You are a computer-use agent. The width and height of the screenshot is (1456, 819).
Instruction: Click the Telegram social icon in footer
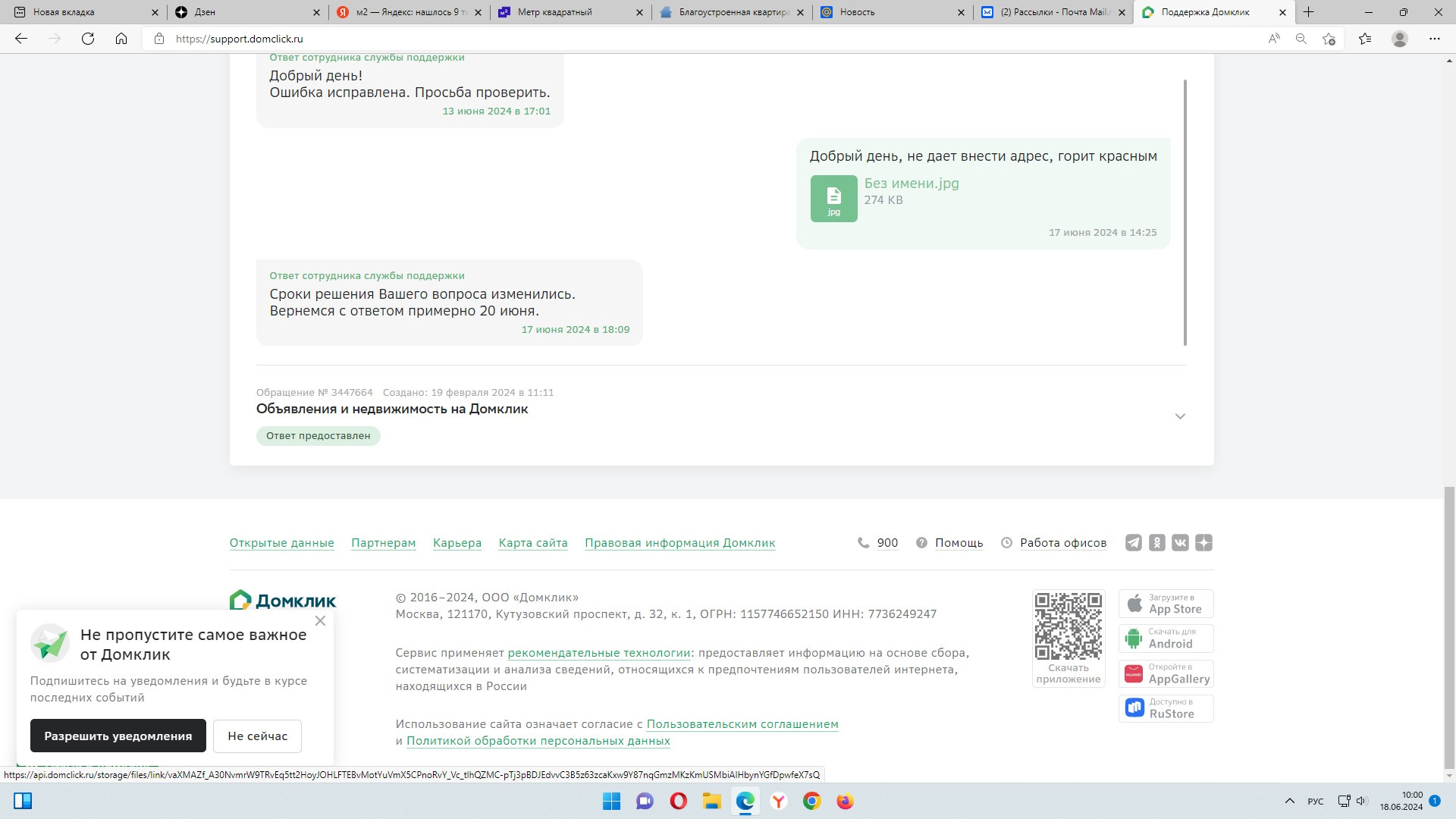pos(1133,543)
